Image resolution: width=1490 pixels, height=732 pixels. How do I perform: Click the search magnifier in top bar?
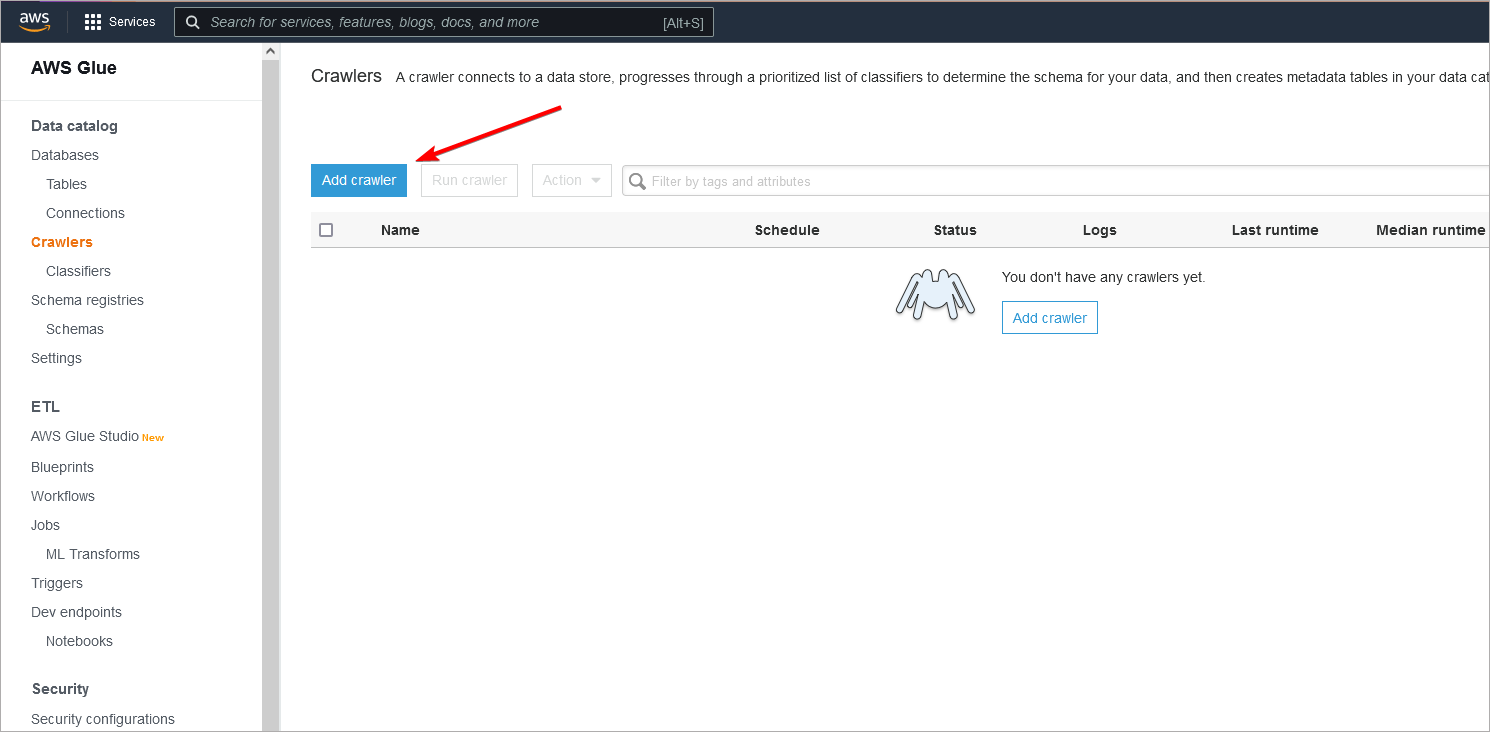pyautogui.click(x=193, y=22)
